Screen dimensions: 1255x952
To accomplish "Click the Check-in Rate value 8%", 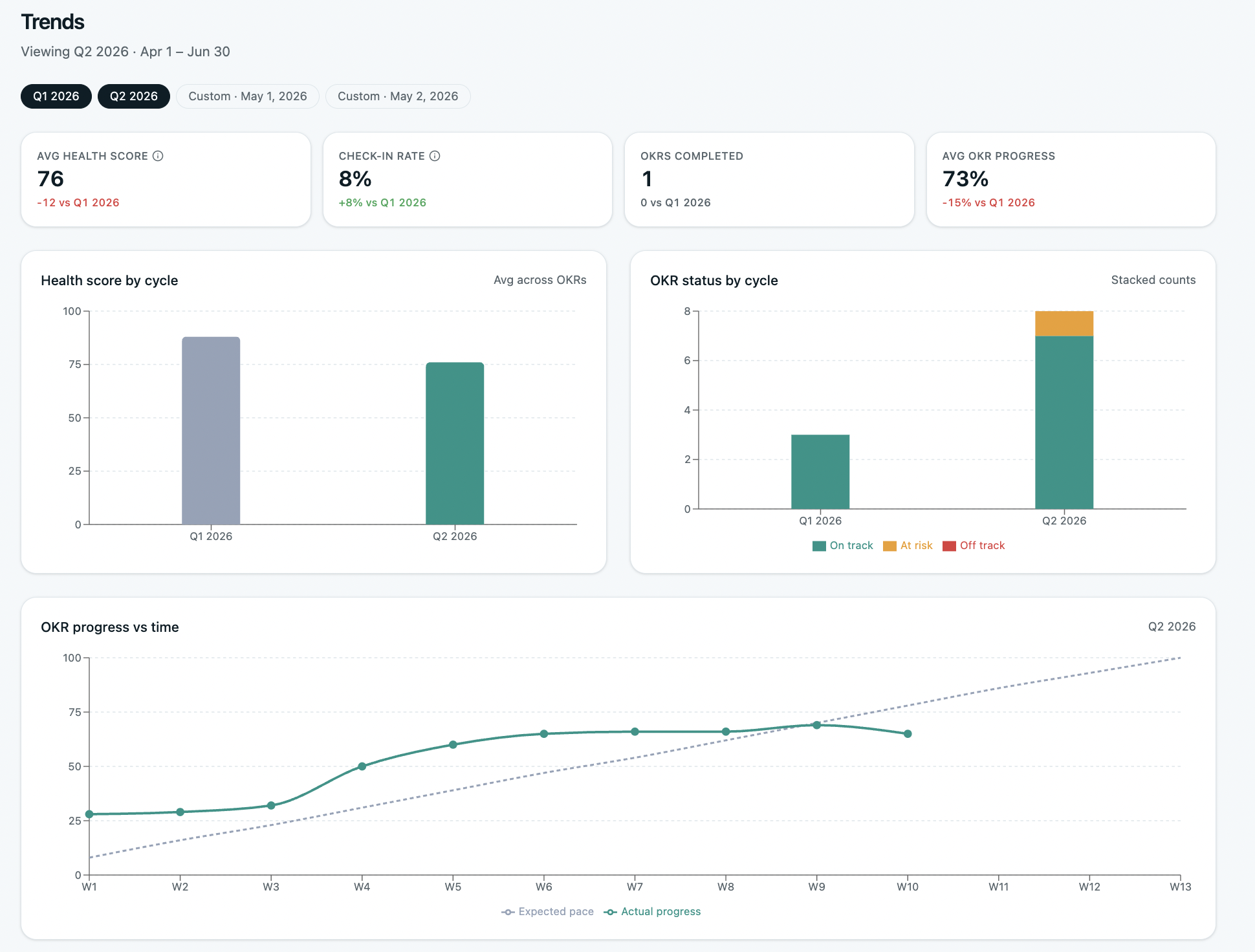I will coord(355,179).
